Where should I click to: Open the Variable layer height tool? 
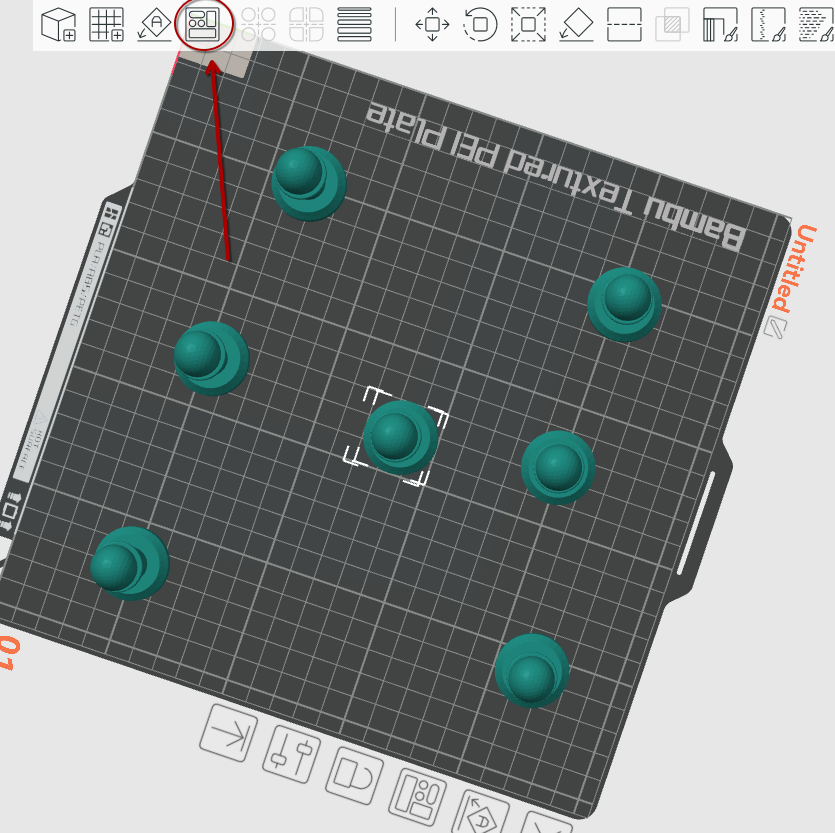point(354,24)
